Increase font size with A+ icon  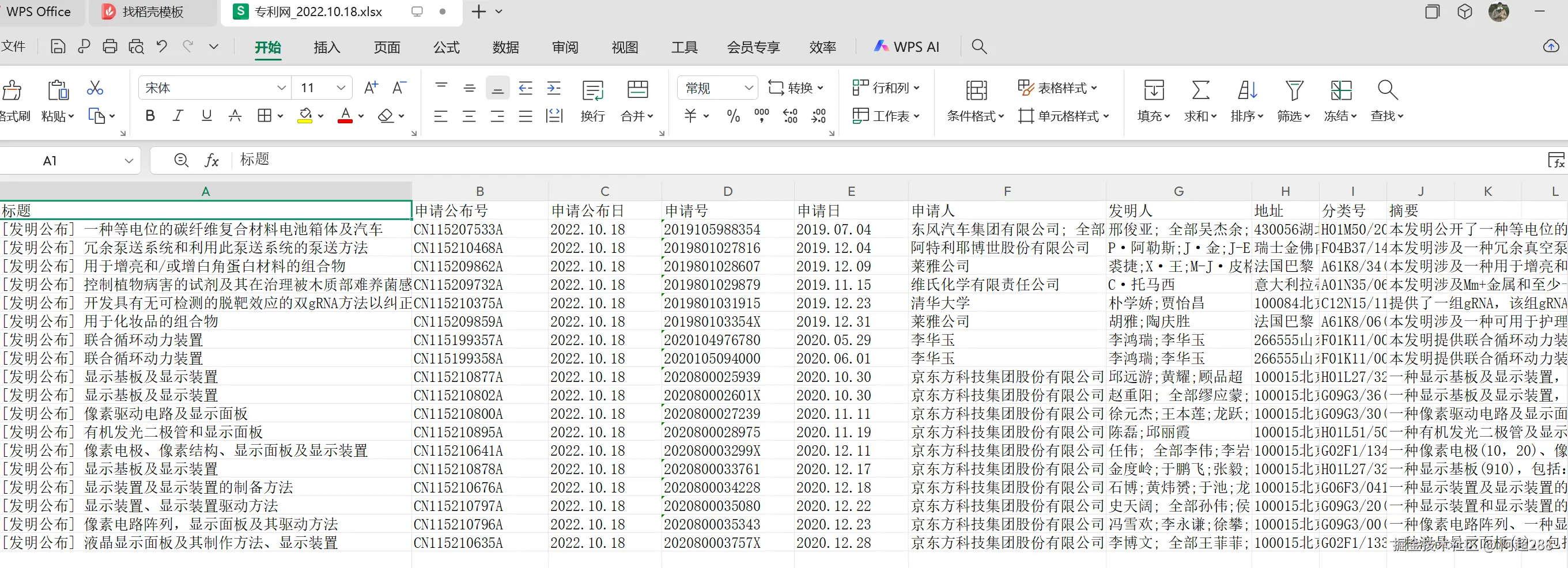[x=371, y=88]
